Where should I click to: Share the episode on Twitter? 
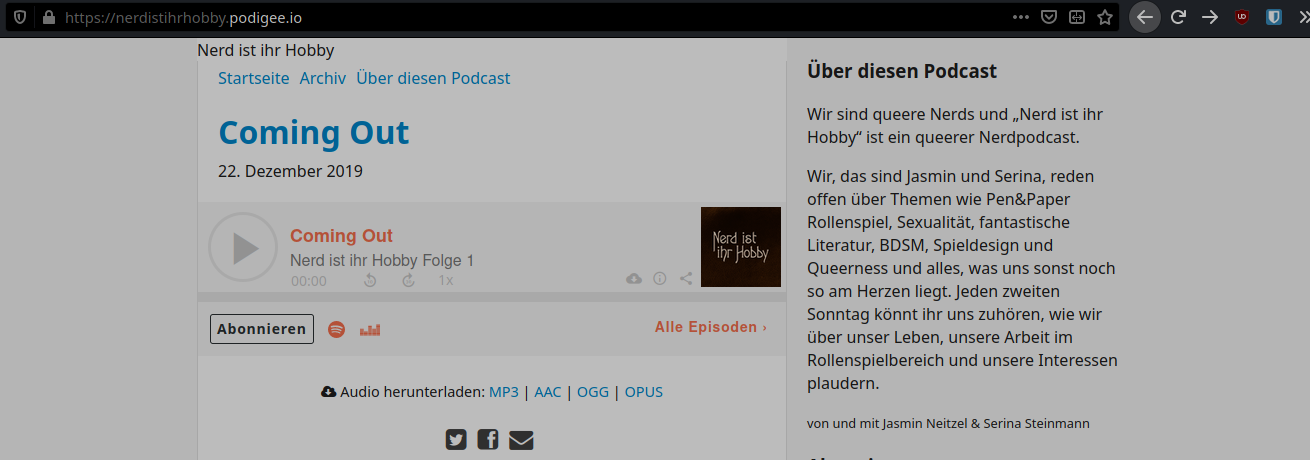pos(456,439)
